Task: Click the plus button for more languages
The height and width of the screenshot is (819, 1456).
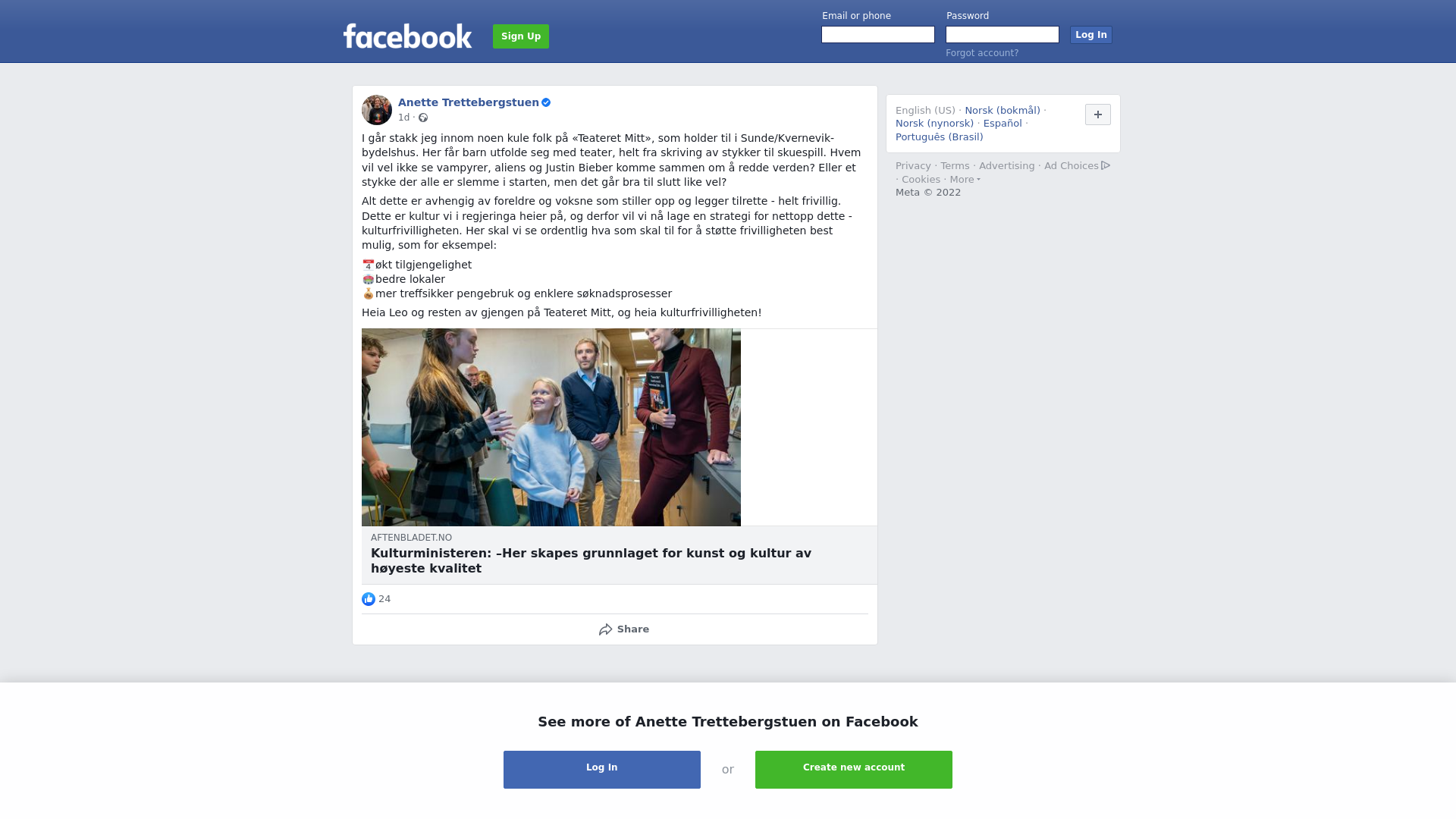Action: point(1098,115)
